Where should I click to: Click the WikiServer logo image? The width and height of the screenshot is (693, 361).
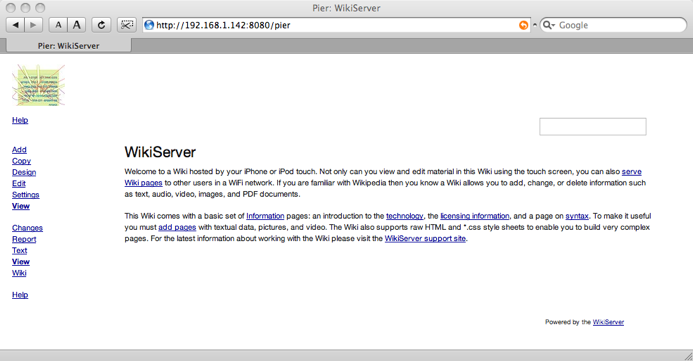click(x=38, y=85)
